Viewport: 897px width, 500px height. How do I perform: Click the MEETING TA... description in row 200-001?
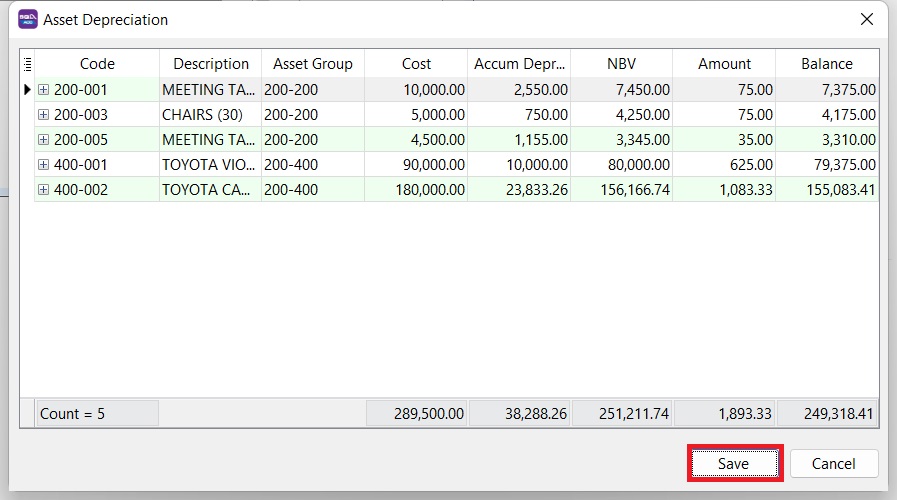[x=211, y=89]
